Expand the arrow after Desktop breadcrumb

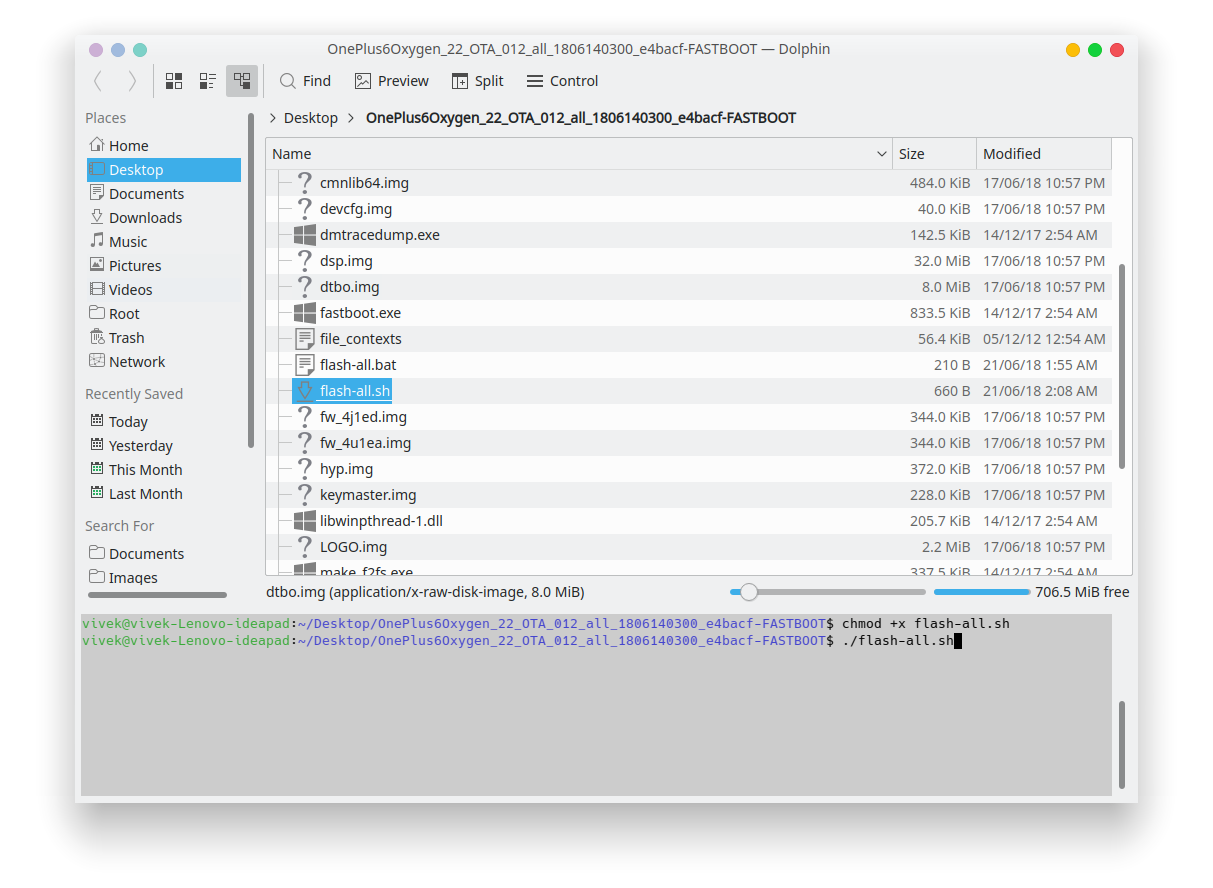pos(351,118)
